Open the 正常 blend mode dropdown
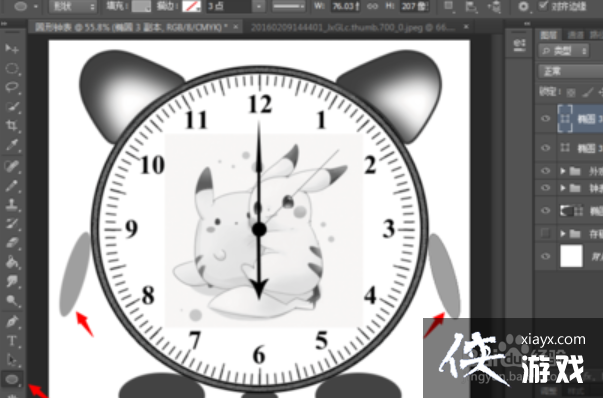Viewport: 603px width, 398px height. pos(570,71)
